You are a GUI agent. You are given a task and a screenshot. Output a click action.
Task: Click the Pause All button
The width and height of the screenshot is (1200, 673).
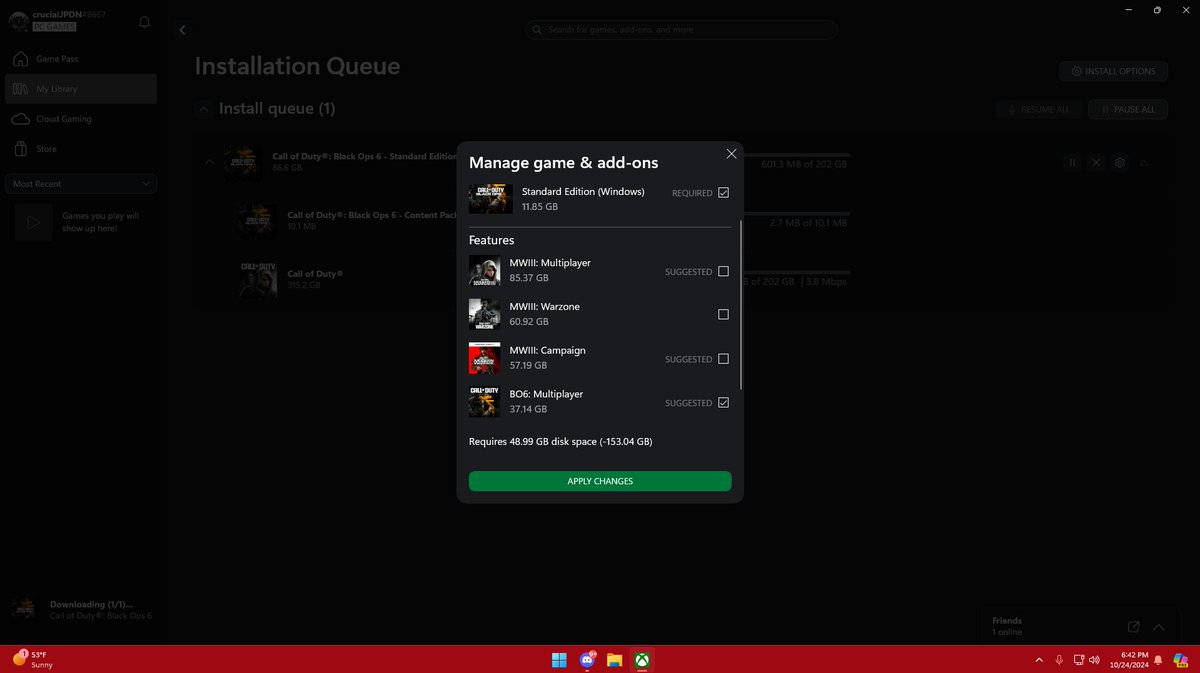point(1127,109)
